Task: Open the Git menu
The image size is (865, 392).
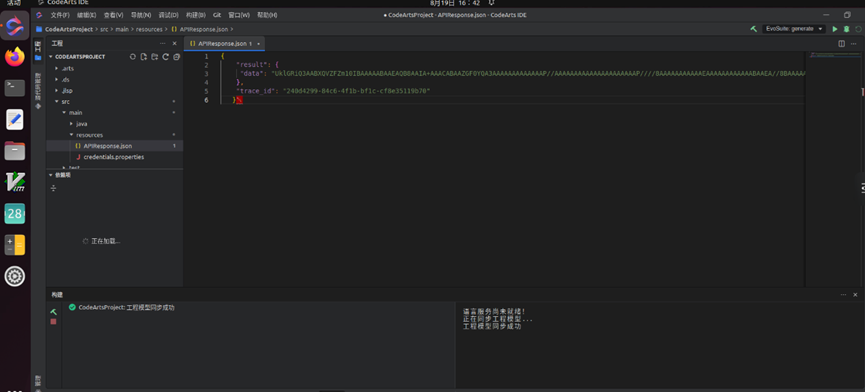Action: pos(217,15)
